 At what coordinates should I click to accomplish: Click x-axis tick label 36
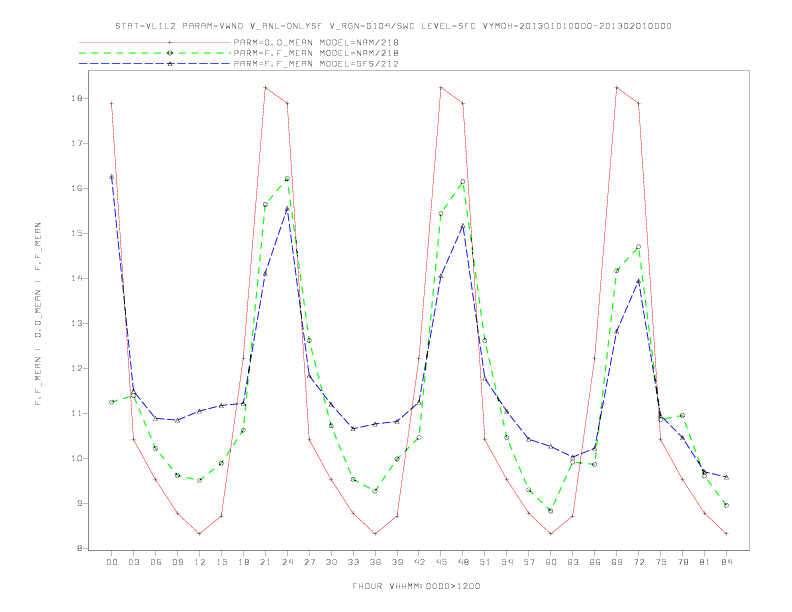375,562
